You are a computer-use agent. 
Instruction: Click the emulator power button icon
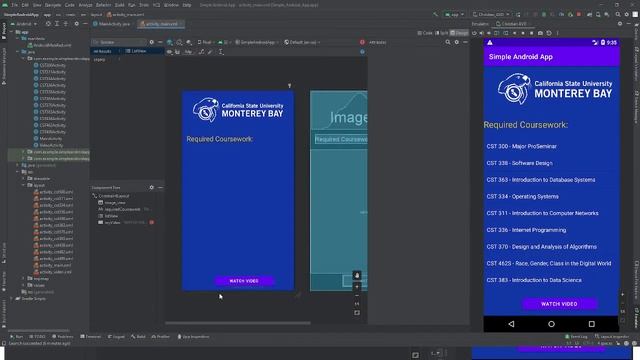474,33
